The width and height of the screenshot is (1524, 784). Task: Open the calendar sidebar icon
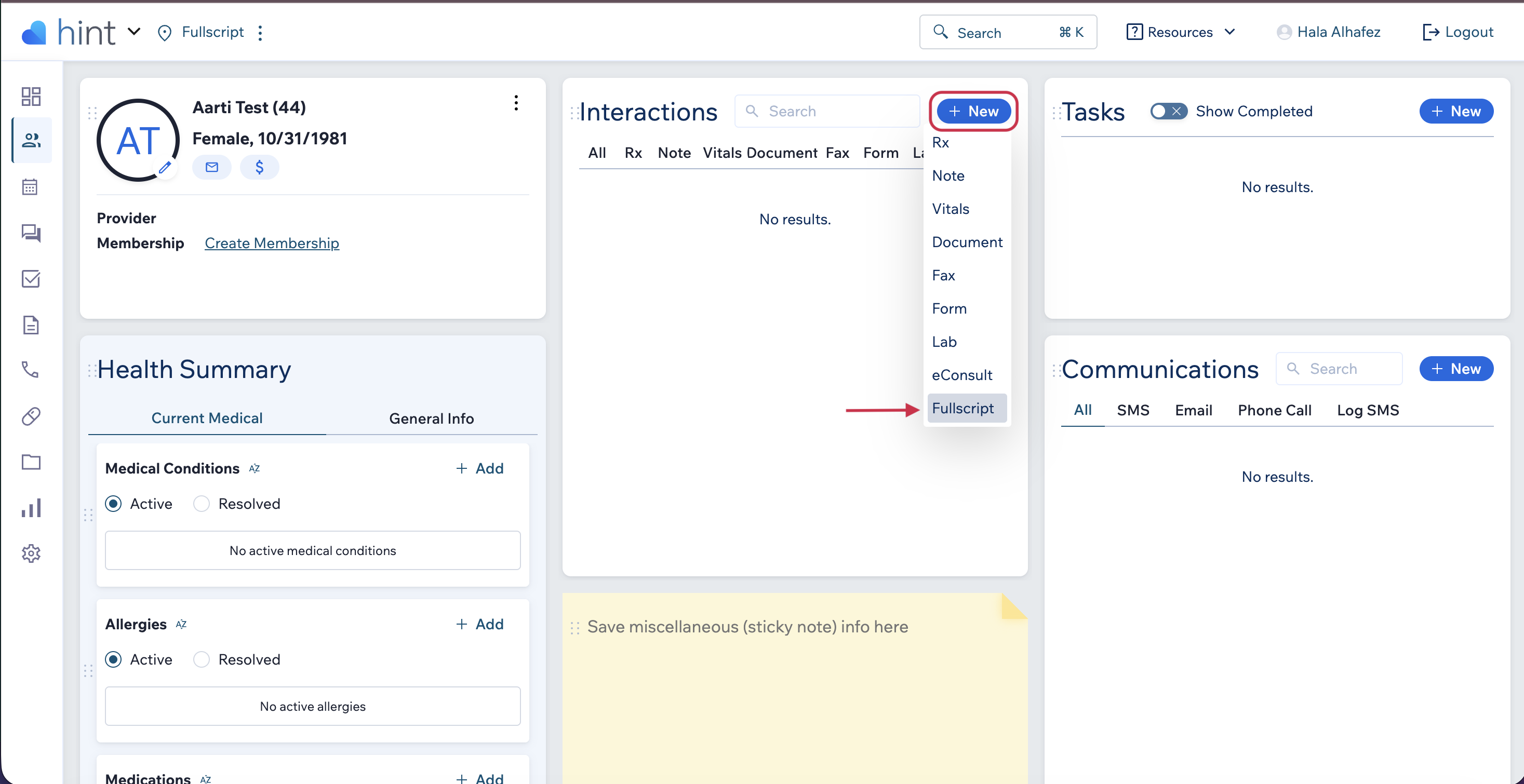pyautogui.click(x=31, y=187)
